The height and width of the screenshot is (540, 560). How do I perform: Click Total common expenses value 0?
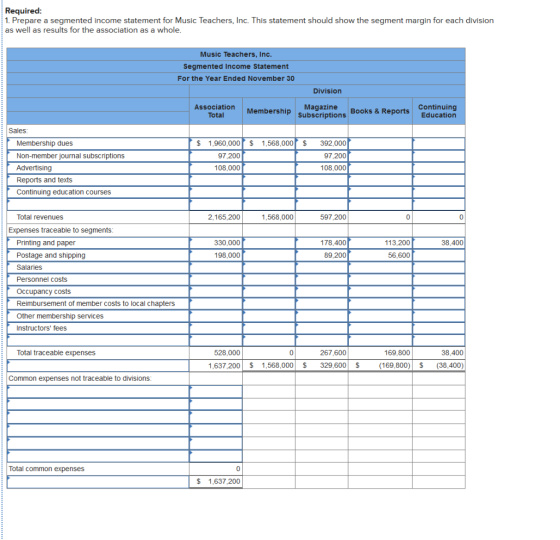238,469
